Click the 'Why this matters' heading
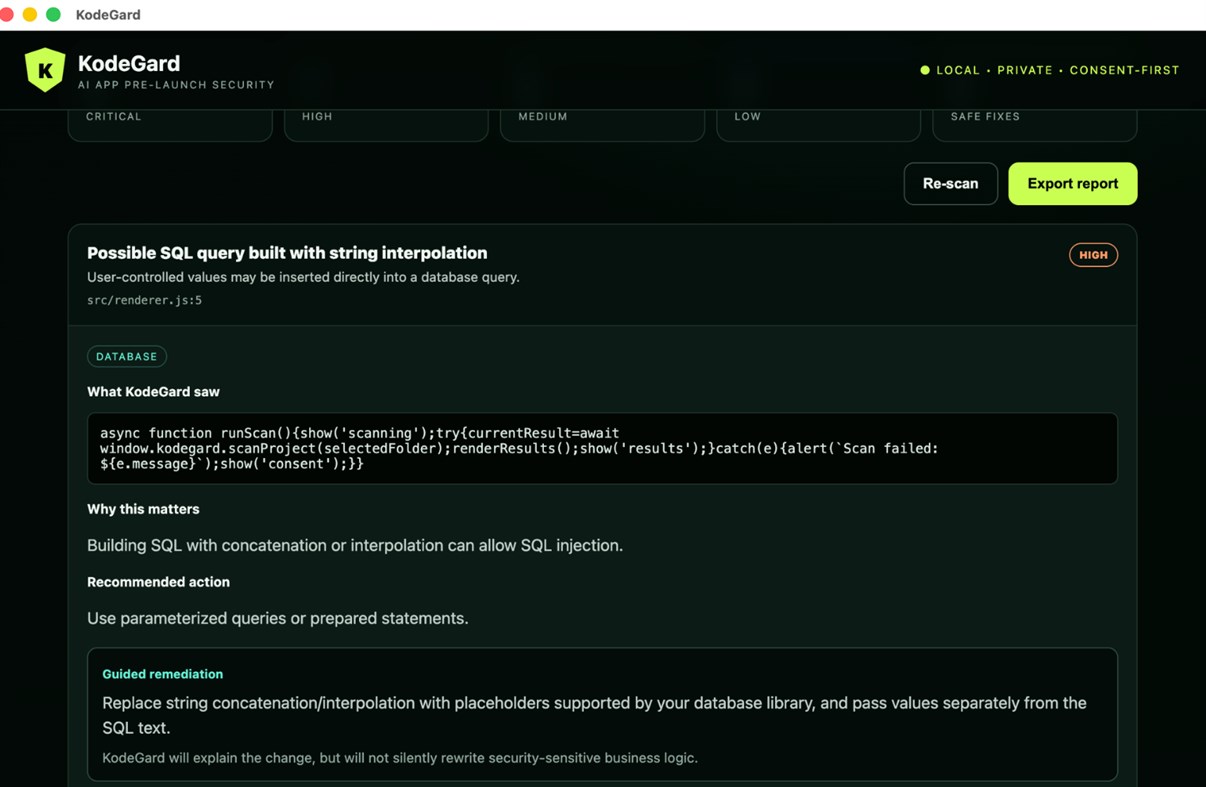Viewport: 1206px width, 787px height. pos(143,509)
